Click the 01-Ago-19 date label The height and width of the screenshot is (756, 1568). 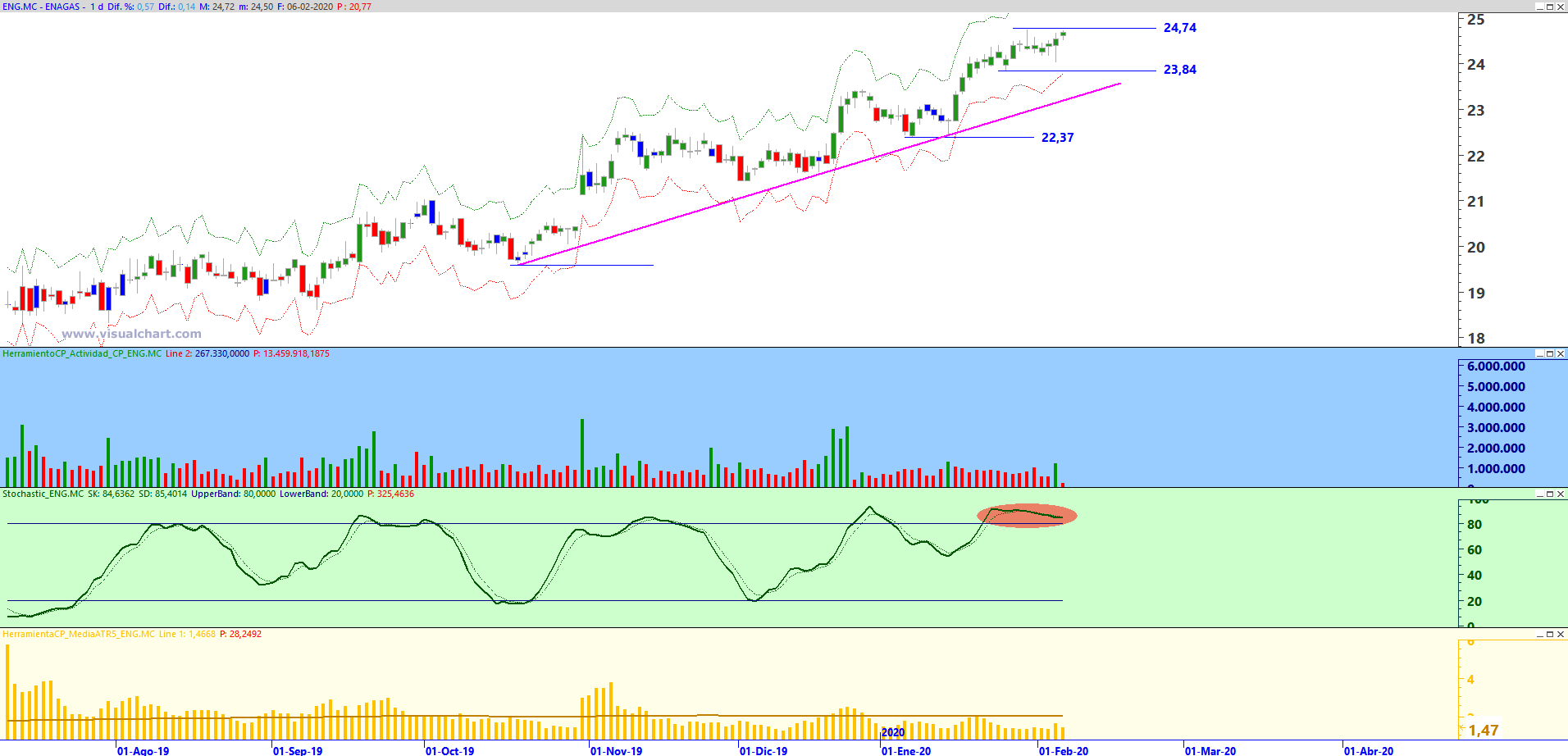click(x=144, y=750)
